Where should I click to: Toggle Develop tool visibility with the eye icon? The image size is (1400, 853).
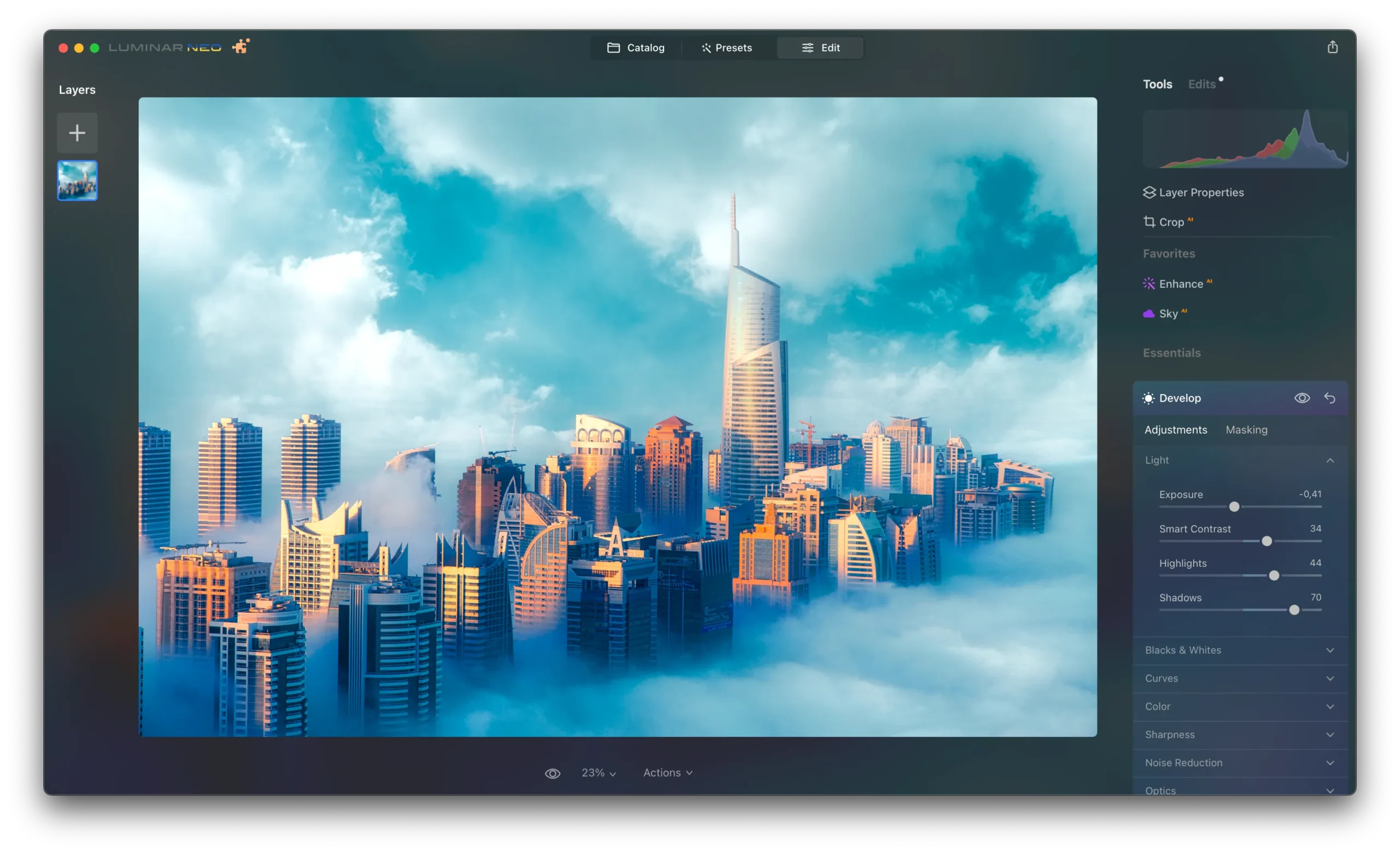(1302, 398)
